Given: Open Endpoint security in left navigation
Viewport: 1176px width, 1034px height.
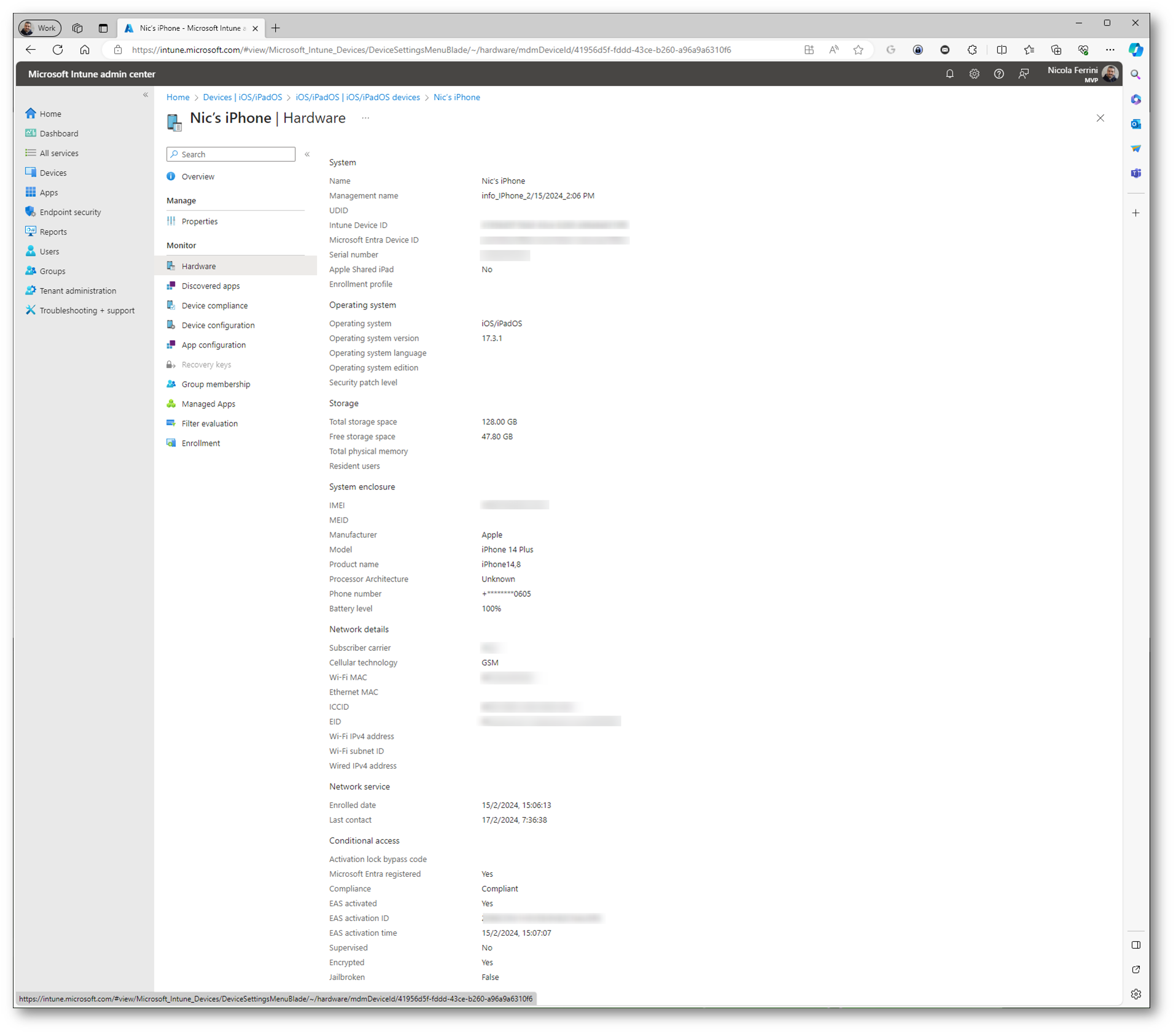Looking at the screenshot, I should 70,212.
